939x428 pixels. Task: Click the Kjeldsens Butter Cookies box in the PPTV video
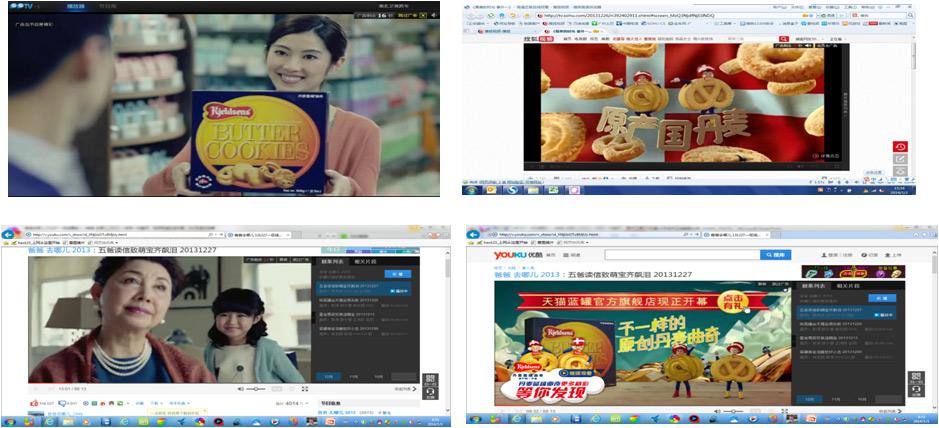260,141
